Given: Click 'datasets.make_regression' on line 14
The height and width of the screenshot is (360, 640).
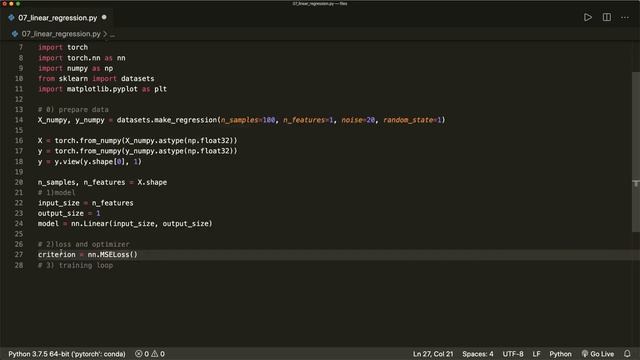Looking at the screenshot, I should click(x=167, y=120).
